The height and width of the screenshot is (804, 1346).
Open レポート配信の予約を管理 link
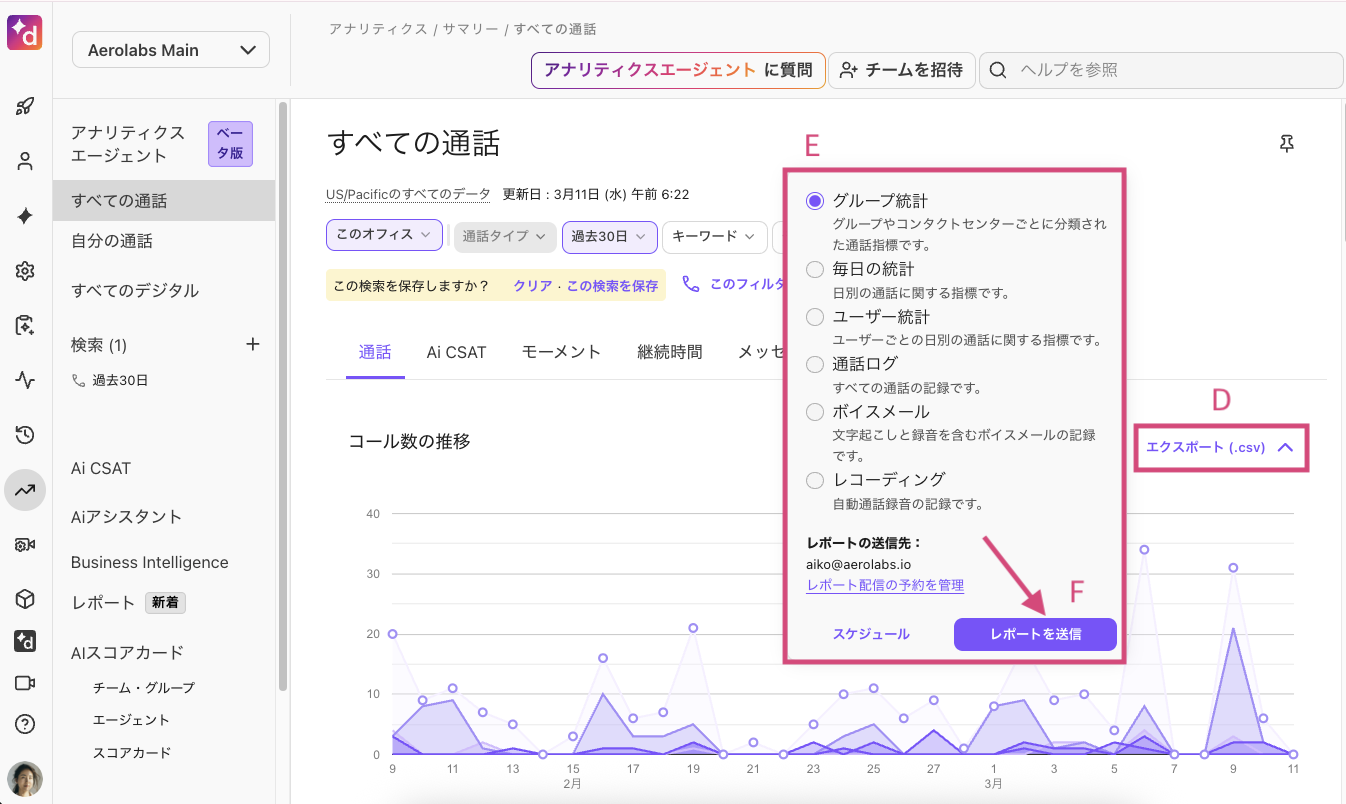coord(884,586)
